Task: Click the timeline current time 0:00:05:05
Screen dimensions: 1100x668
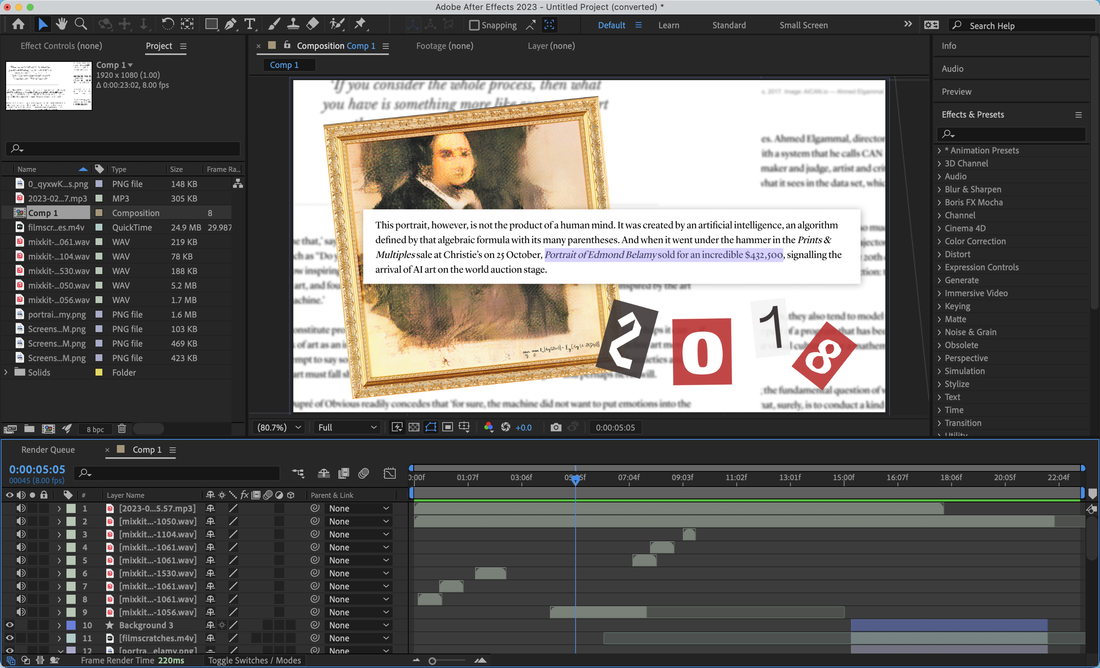Action: pos(37,469)
